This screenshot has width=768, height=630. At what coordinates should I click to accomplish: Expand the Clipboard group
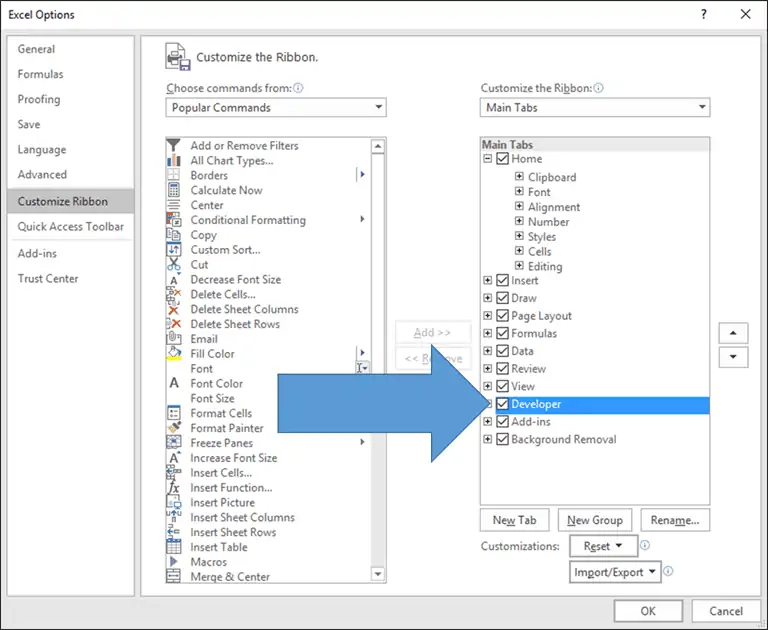[519, 176]
